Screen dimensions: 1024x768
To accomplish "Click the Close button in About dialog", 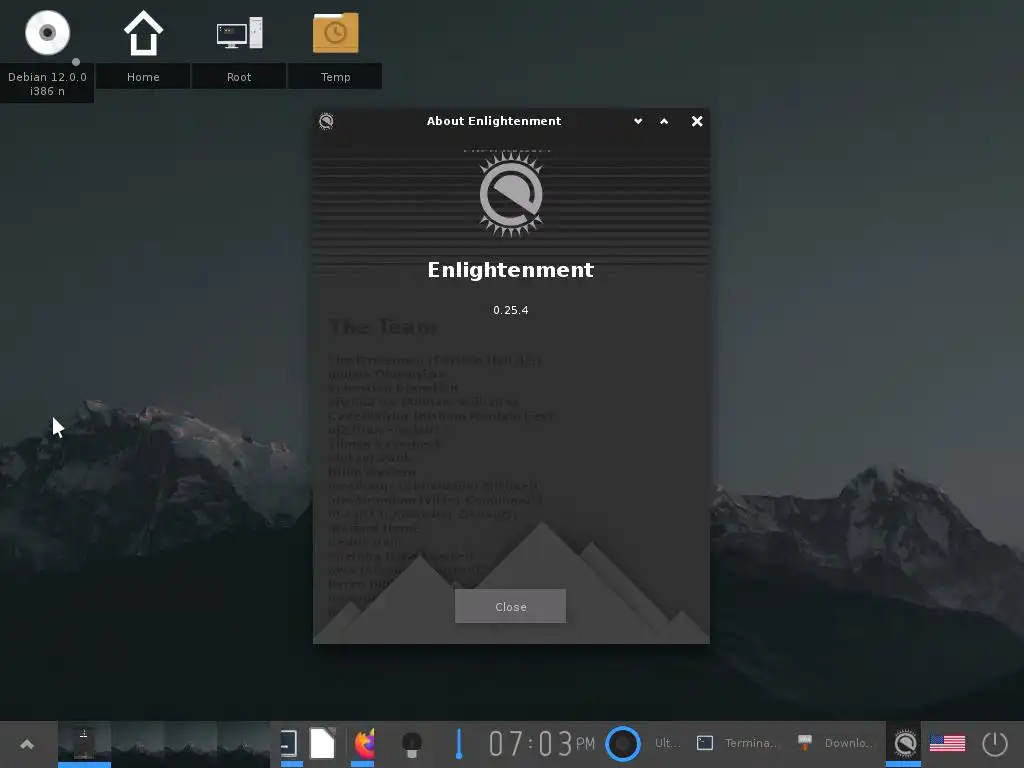I will pyautogui.click(x=510, y=606).
